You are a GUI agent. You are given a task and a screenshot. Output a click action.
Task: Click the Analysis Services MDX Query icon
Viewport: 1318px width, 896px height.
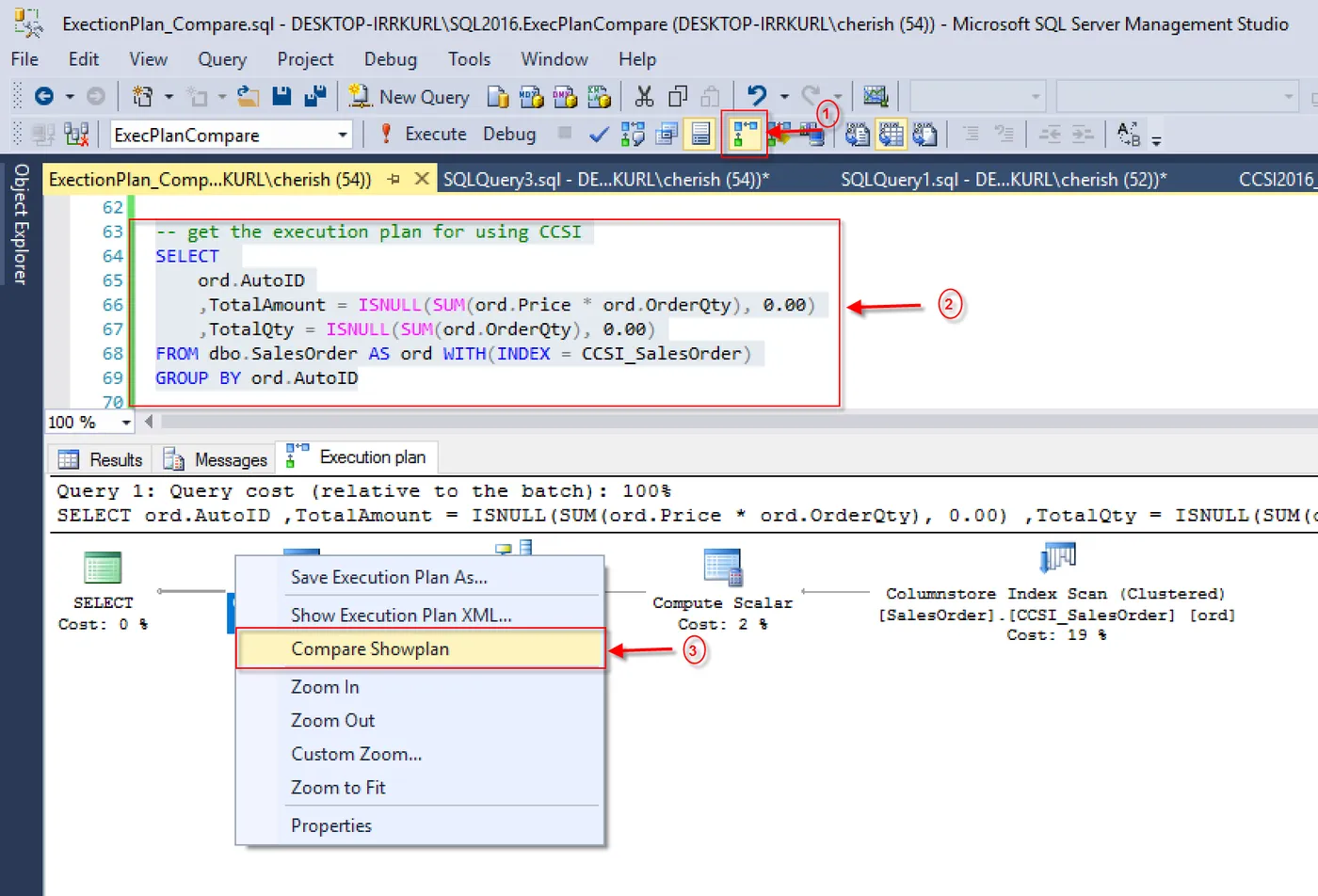pos(532,96)
